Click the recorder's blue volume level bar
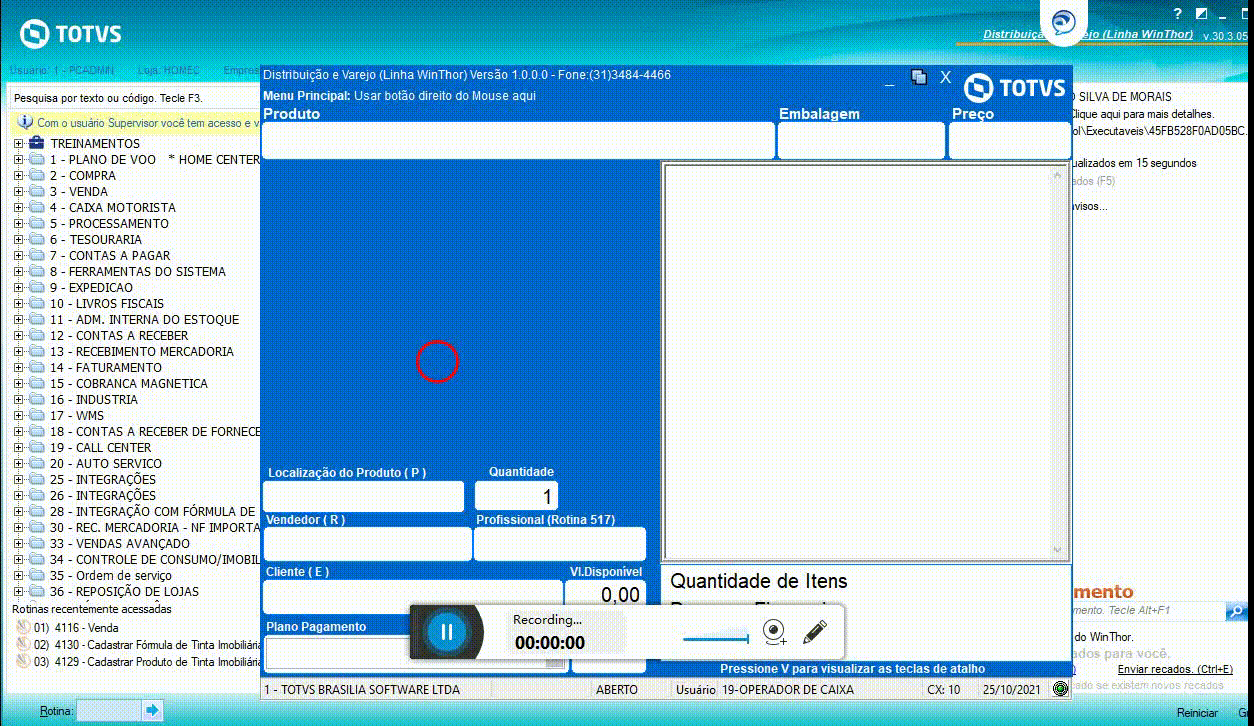Viewport: 1254px width, 726px height. [716, 638]
